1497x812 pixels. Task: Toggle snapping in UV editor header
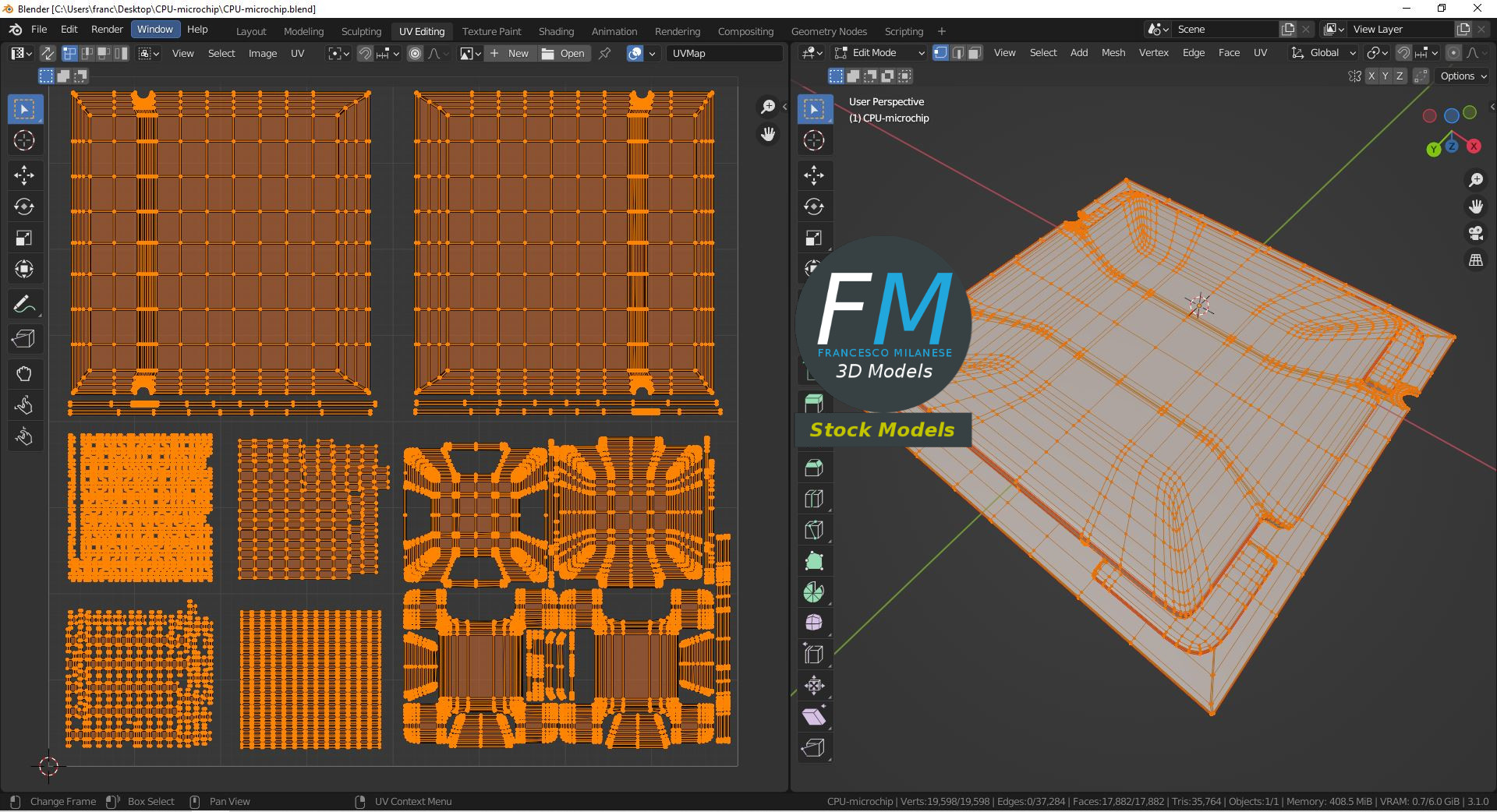365,53
